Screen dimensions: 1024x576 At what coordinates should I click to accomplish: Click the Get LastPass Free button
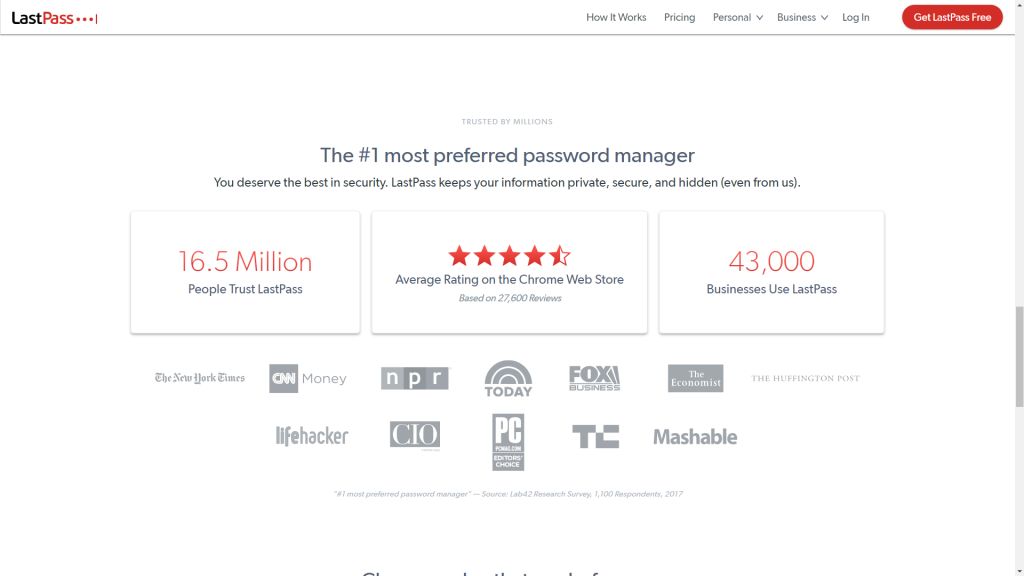(x=952, y=18)
